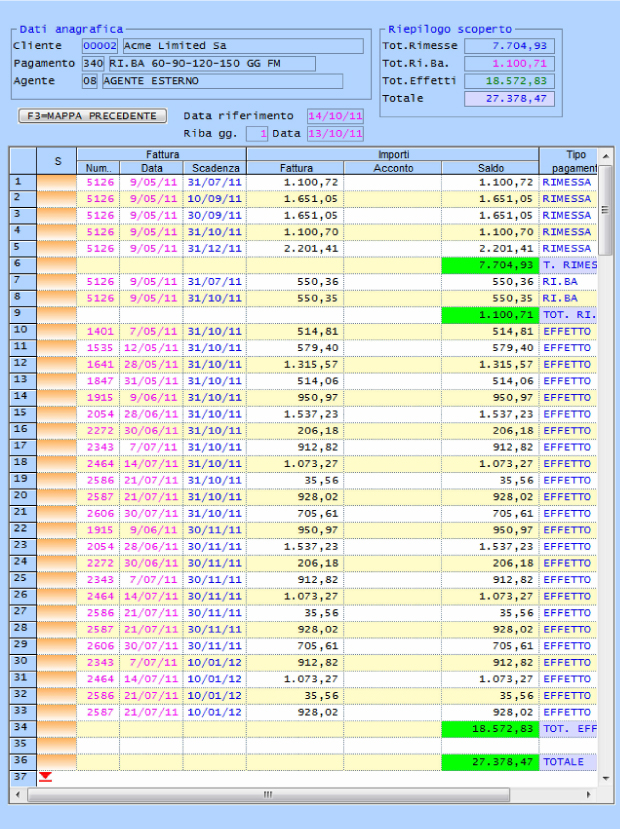Viewport: 620px width, 829px height.
Task: Click the TOT. EFF label in row 34
Action: (x=570, y=729)
